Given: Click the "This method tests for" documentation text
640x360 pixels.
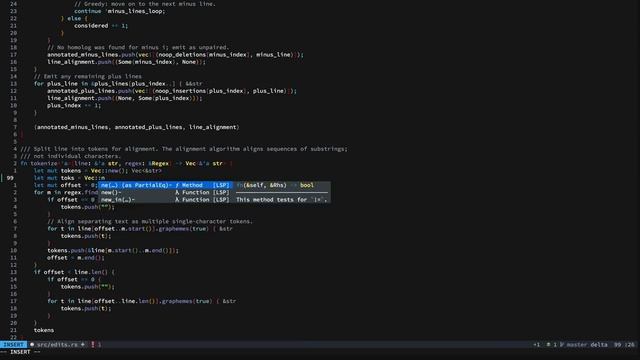Looking at the screenshot, I should coord(282,200).
